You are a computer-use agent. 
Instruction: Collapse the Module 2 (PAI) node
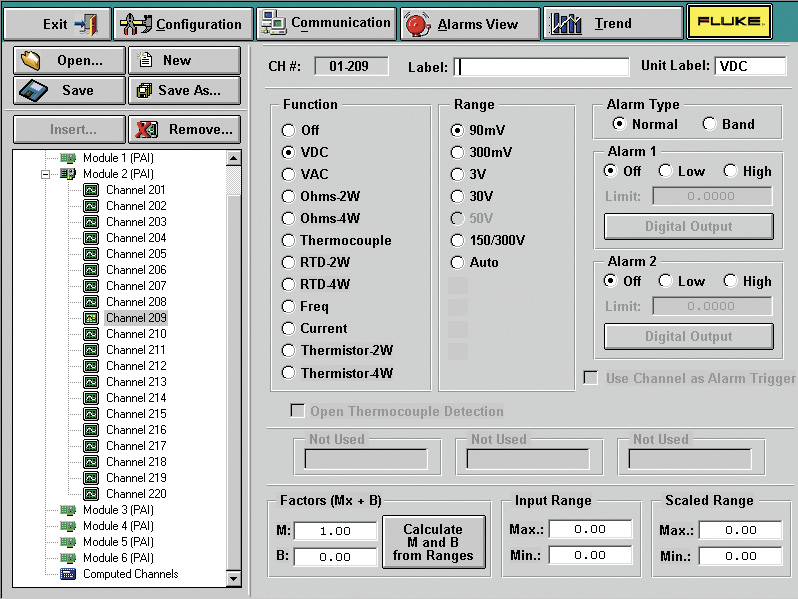[x=45, y=175]
